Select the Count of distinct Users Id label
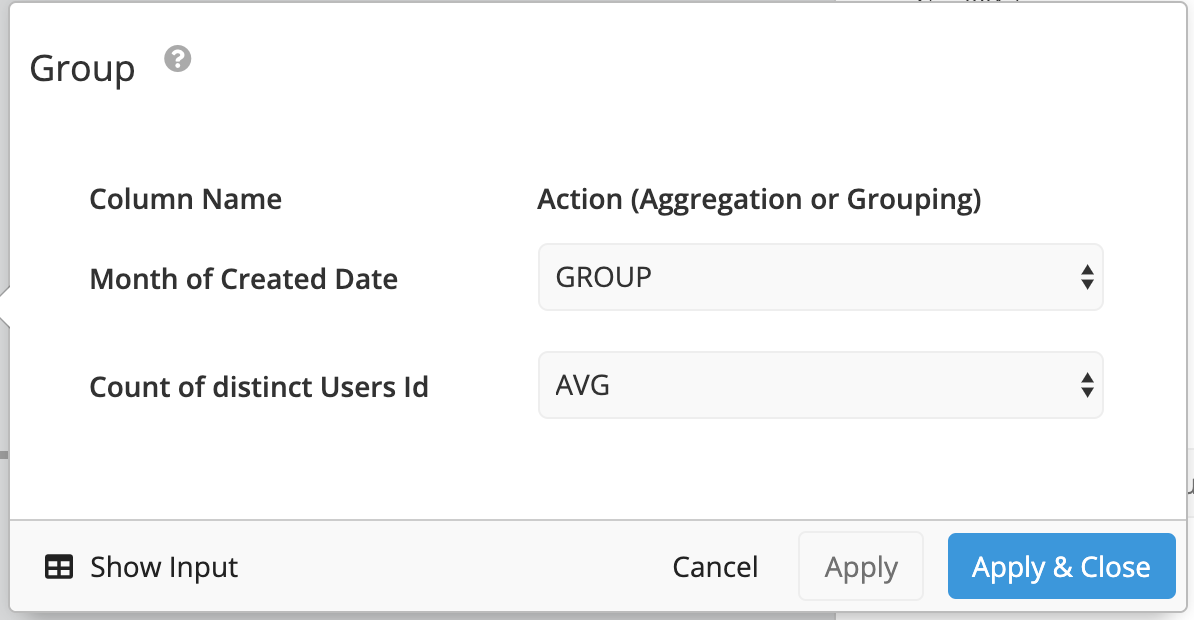 (x=259, y=387)
